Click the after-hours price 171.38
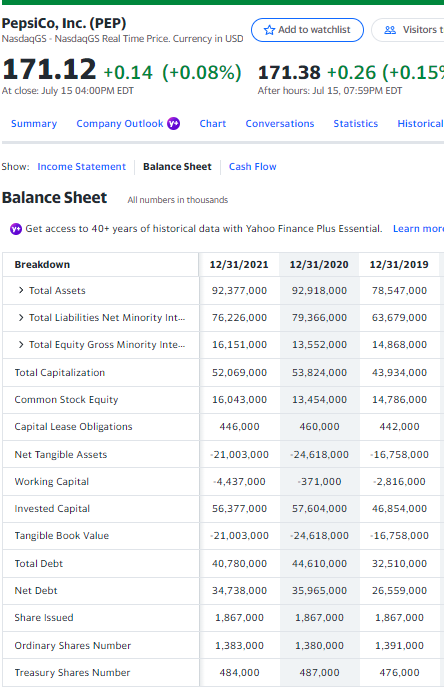The width and height of the screenshot is (444, 696). [289, 72]
